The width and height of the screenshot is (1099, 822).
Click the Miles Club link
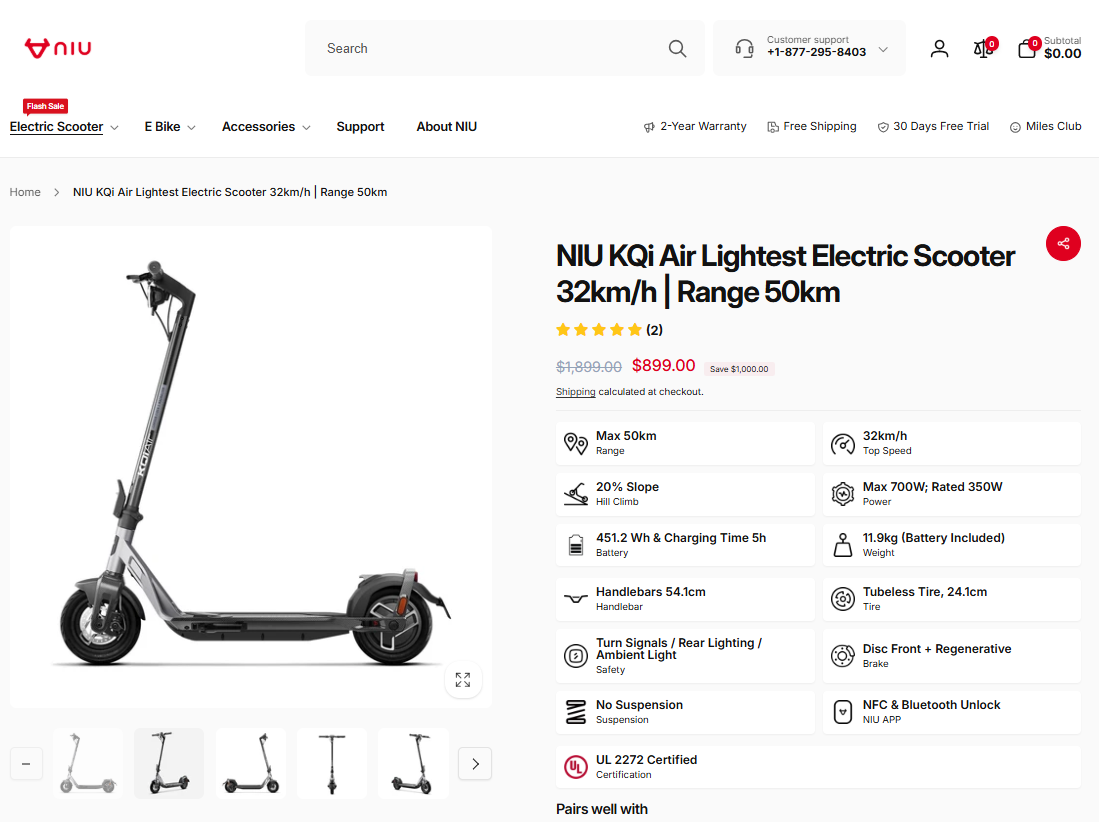click(x=1053, y=126)
